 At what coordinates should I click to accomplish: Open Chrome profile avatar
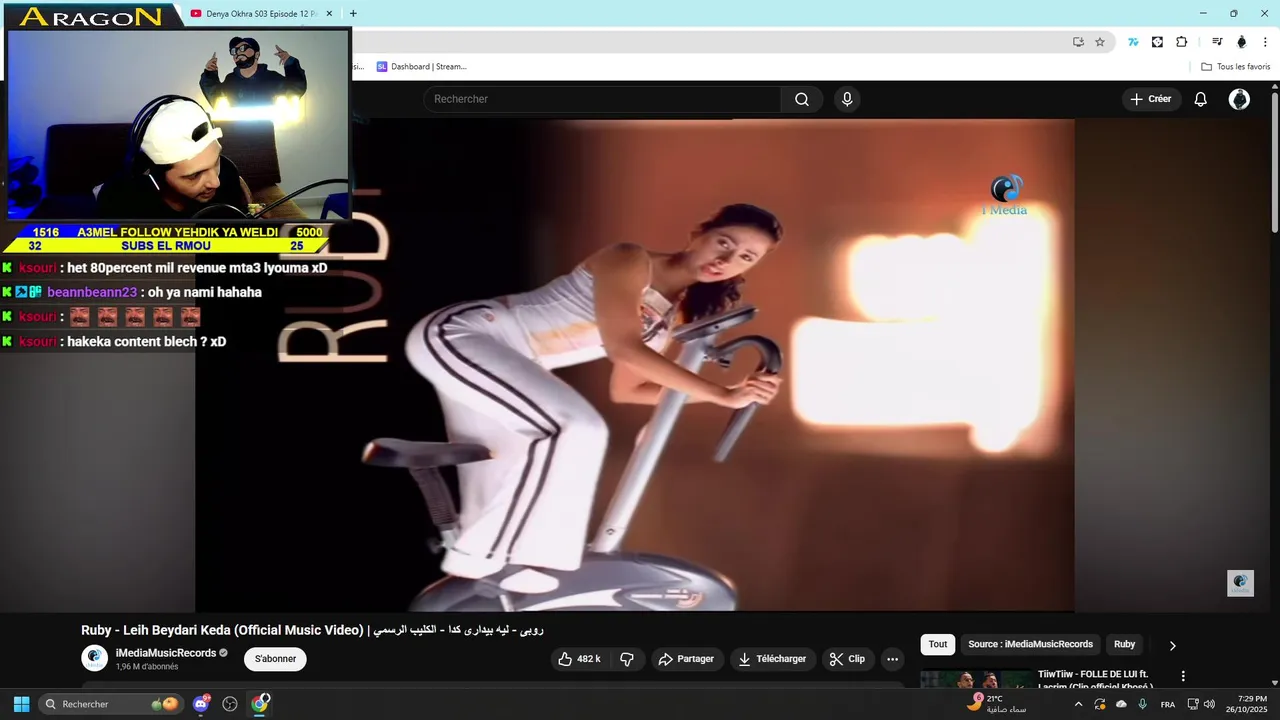coord(1242,42)
